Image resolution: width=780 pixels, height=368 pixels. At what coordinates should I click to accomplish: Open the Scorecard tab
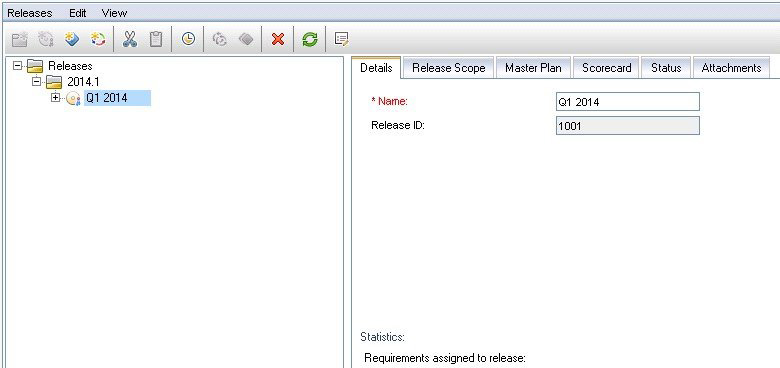coord(606,68)
